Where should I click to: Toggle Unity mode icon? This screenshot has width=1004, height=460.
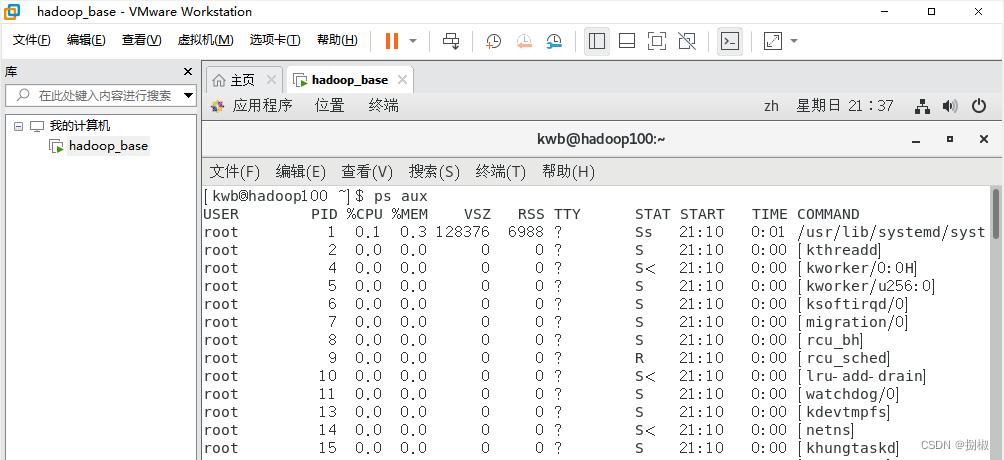click(x=687, y=41)
